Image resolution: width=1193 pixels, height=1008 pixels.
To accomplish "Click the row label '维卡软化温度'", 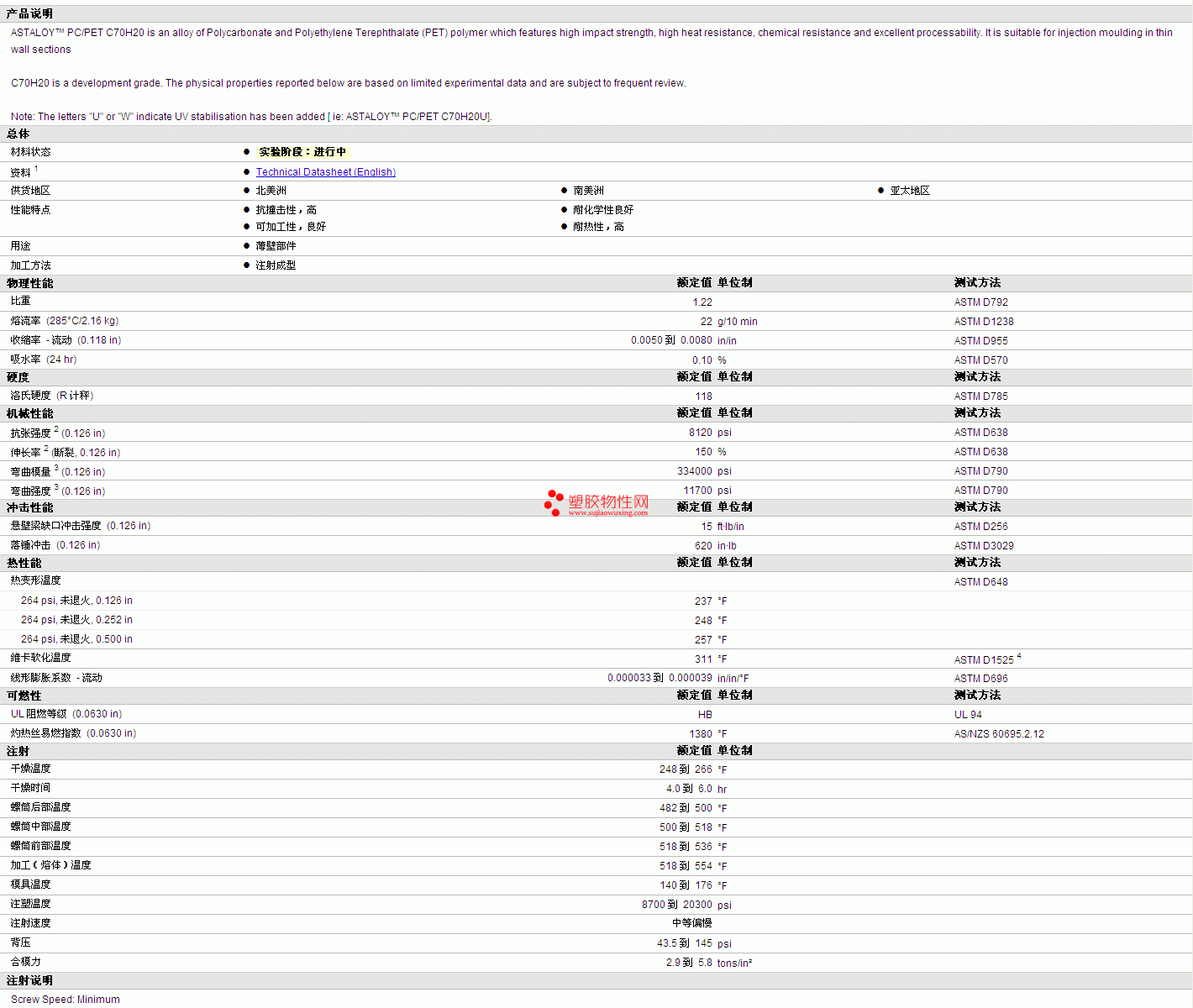I will [x=41, y=658].
